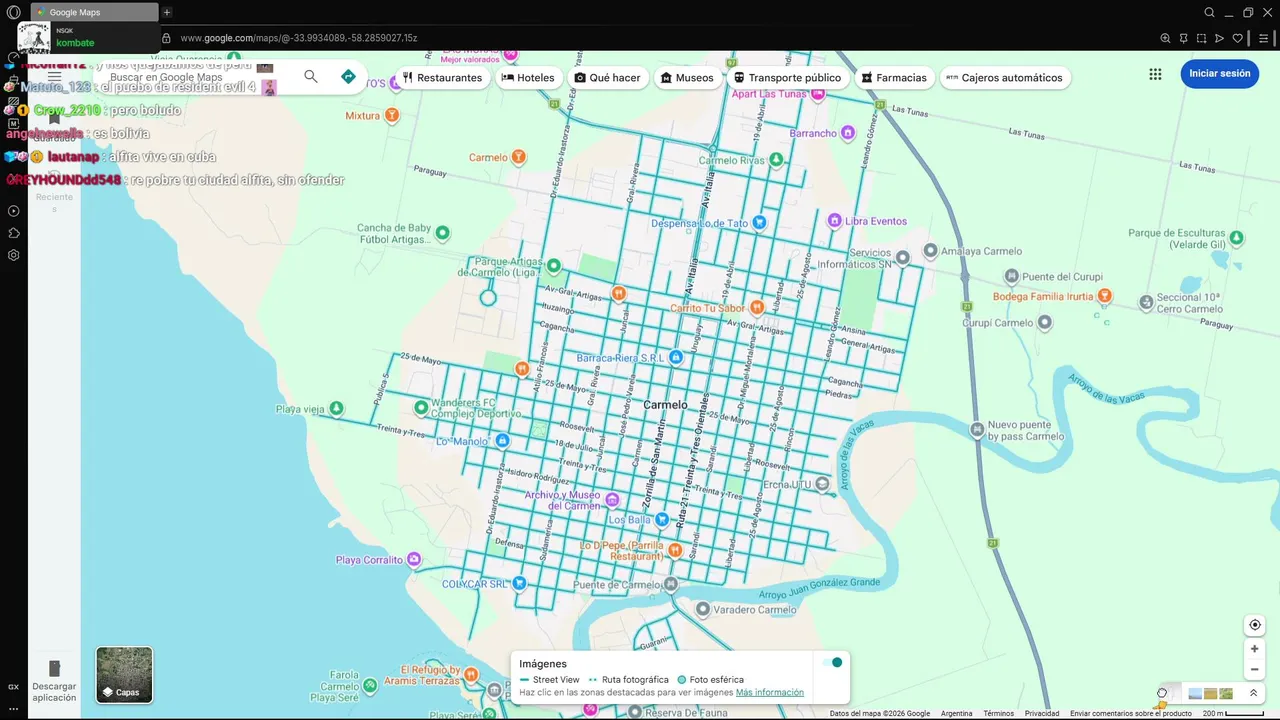Click the Iniciar sesión button
This screenshot has height=720, width=1280.
[1219, 73]
